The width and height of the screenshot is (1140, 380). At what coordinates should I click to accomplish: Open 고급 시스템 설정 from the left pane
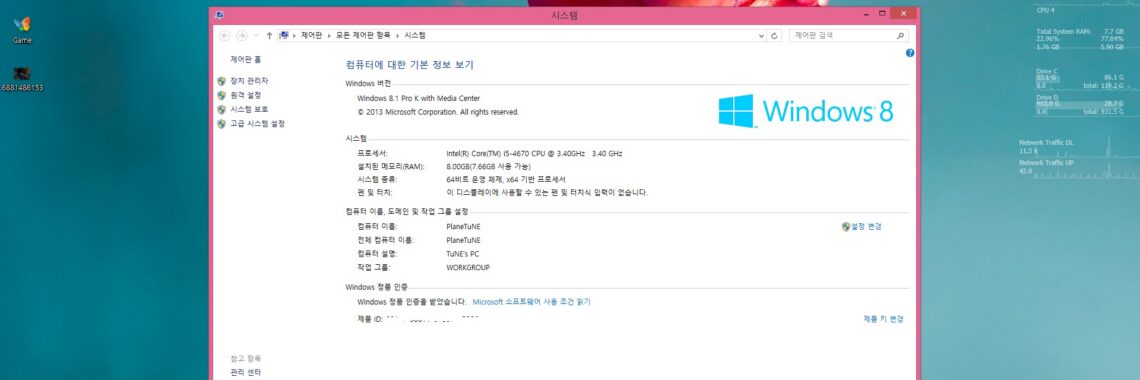click(257, 124)
